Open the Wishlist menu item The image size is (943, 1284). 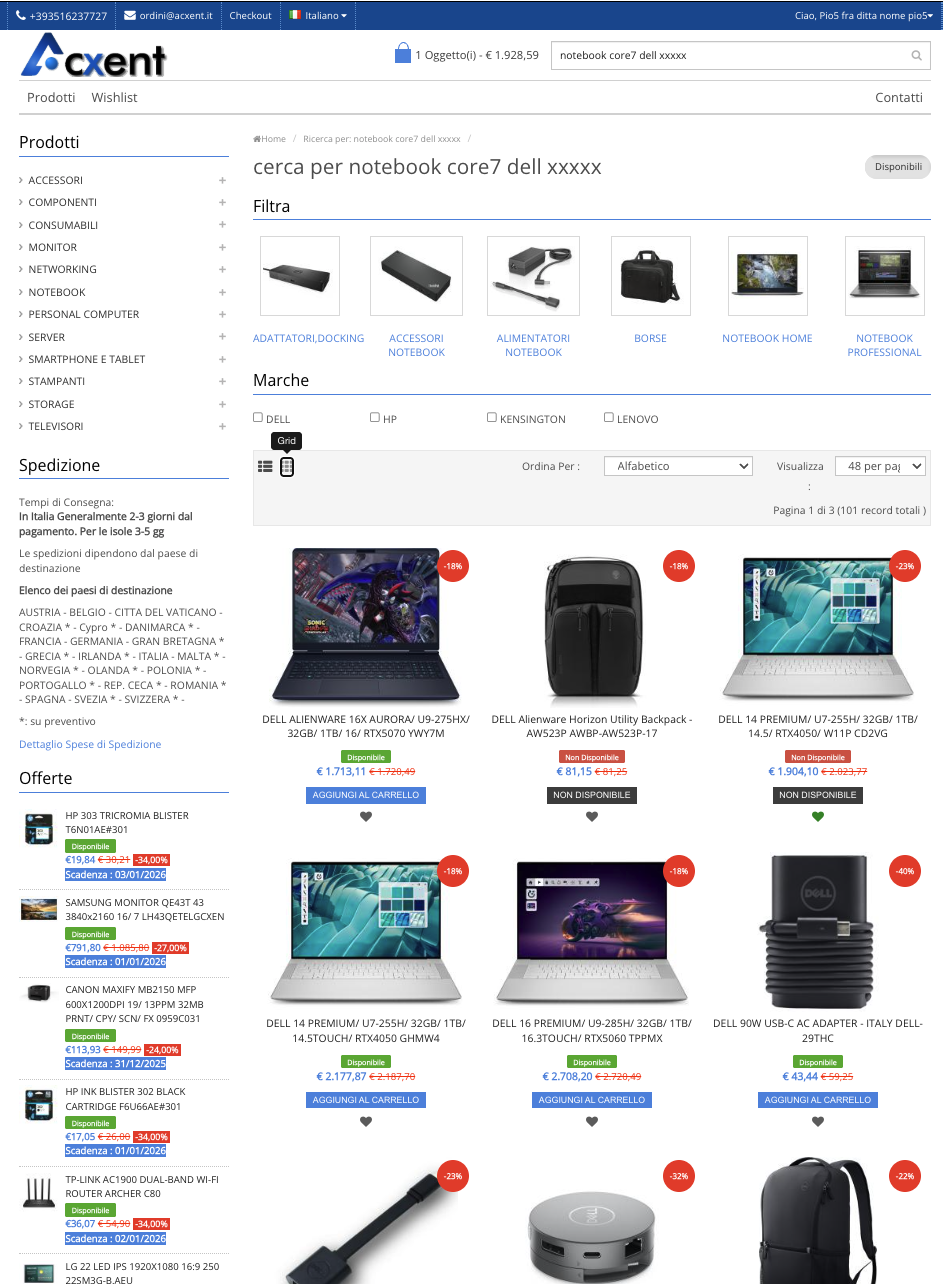click(x=114, y=97)
